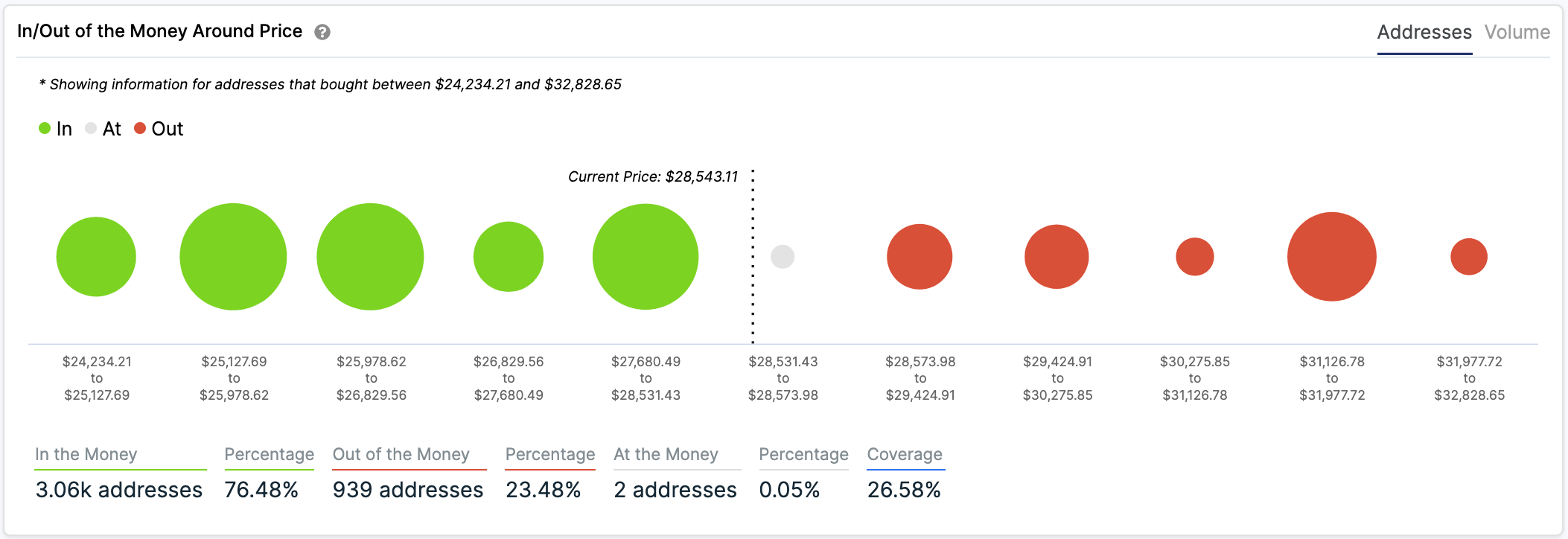Image resolution: width=1568 pixels, height=539 pixels.
Task: Click the In the Money label
Action: (x=86, y=454)
